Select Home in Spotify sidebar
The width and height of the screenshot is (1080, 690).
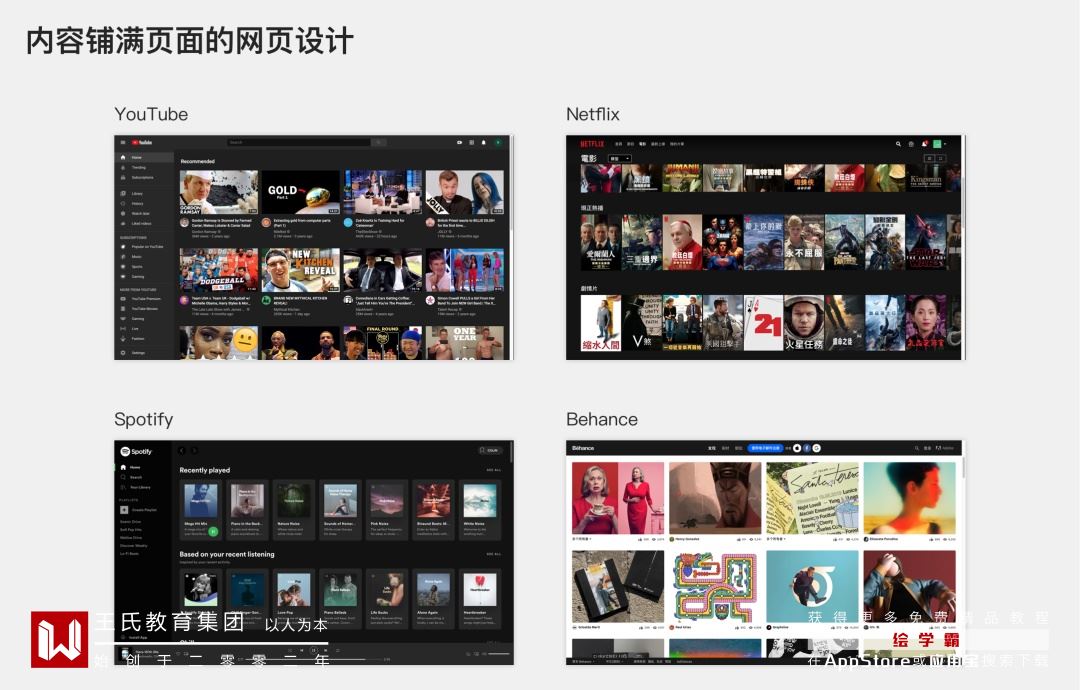[131, 467]
